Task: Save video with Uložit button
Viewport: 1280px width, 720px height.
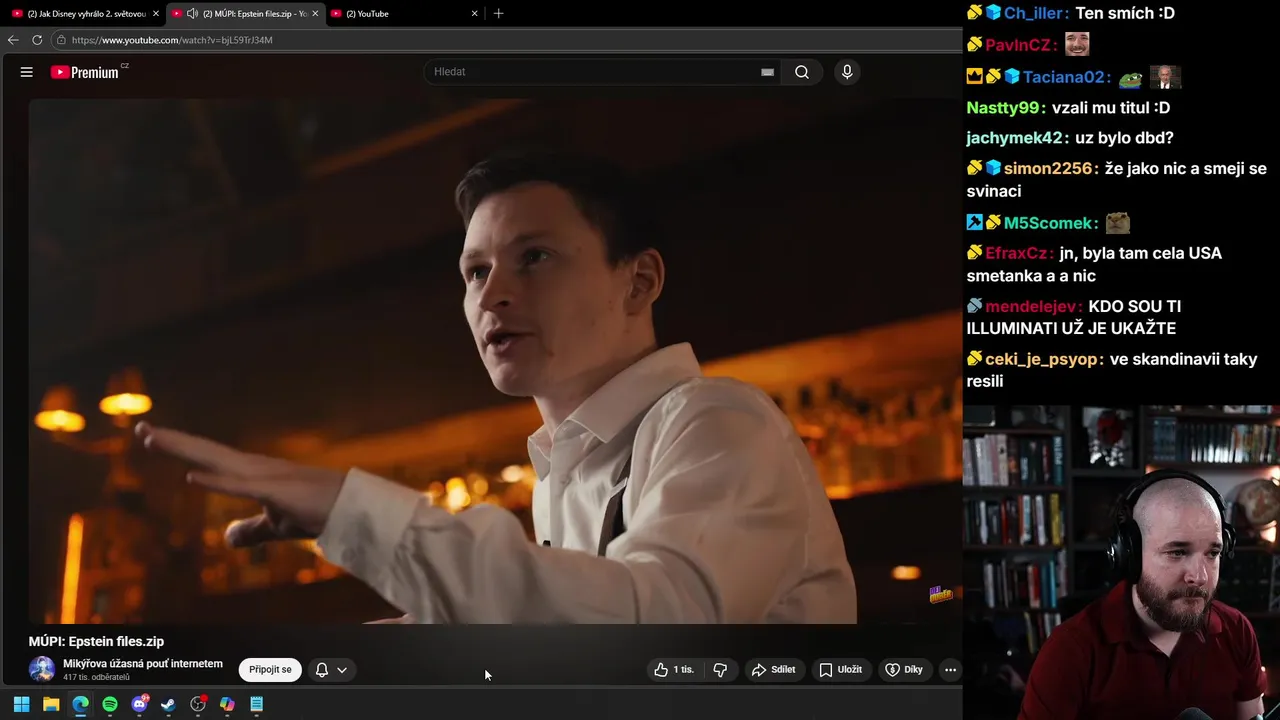Action: [841, 670]
